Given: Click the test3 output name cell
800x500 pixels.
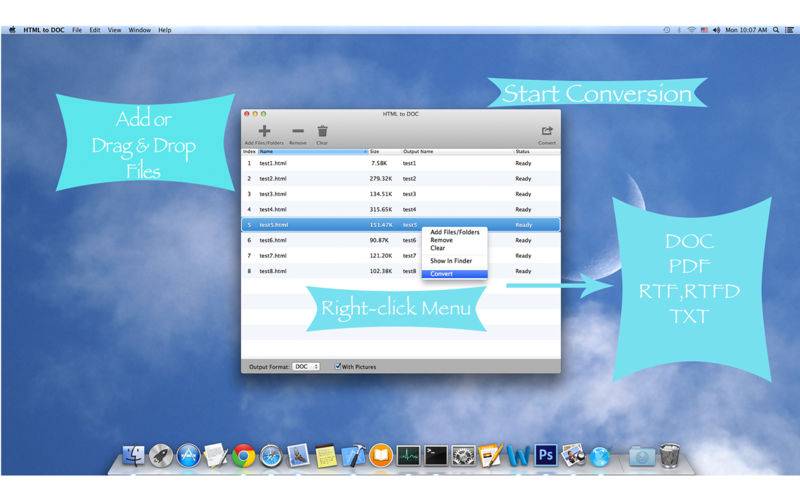Looking at the screenshot, I should coord(409,194).
